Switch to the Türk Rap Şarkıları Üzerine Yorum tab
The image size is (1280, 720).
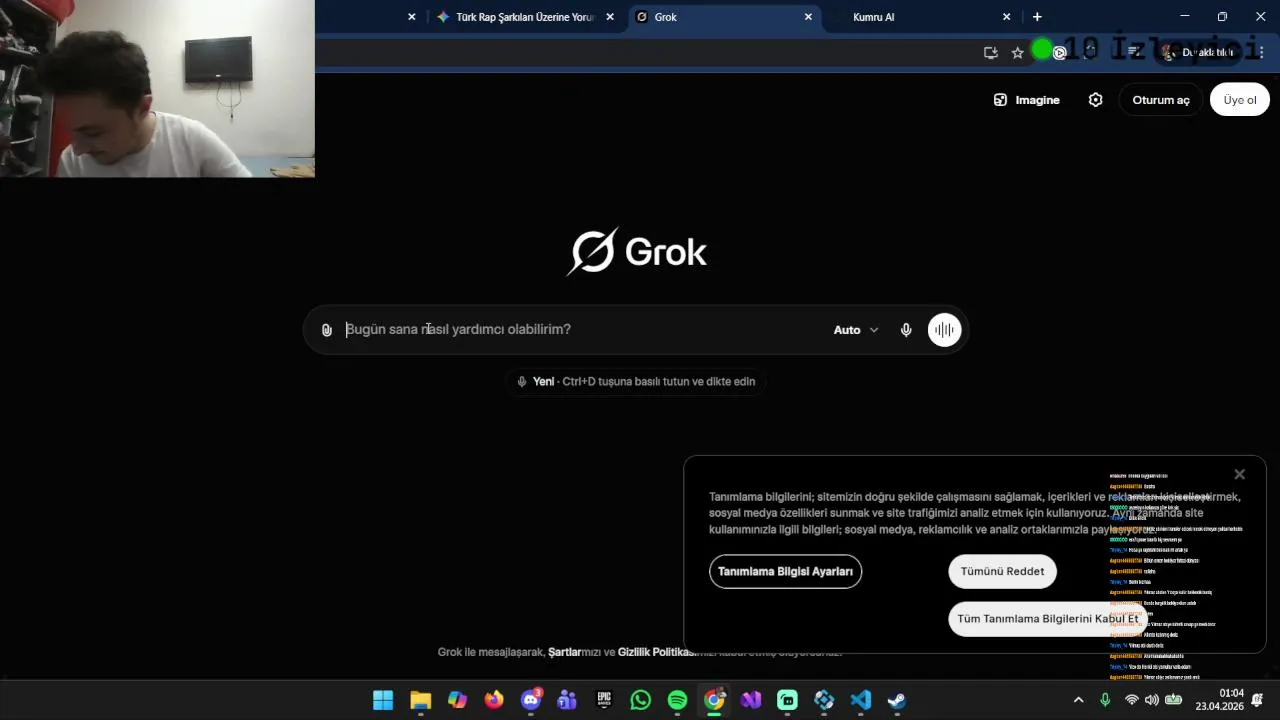pyautogui.click(x=525, y=17)
